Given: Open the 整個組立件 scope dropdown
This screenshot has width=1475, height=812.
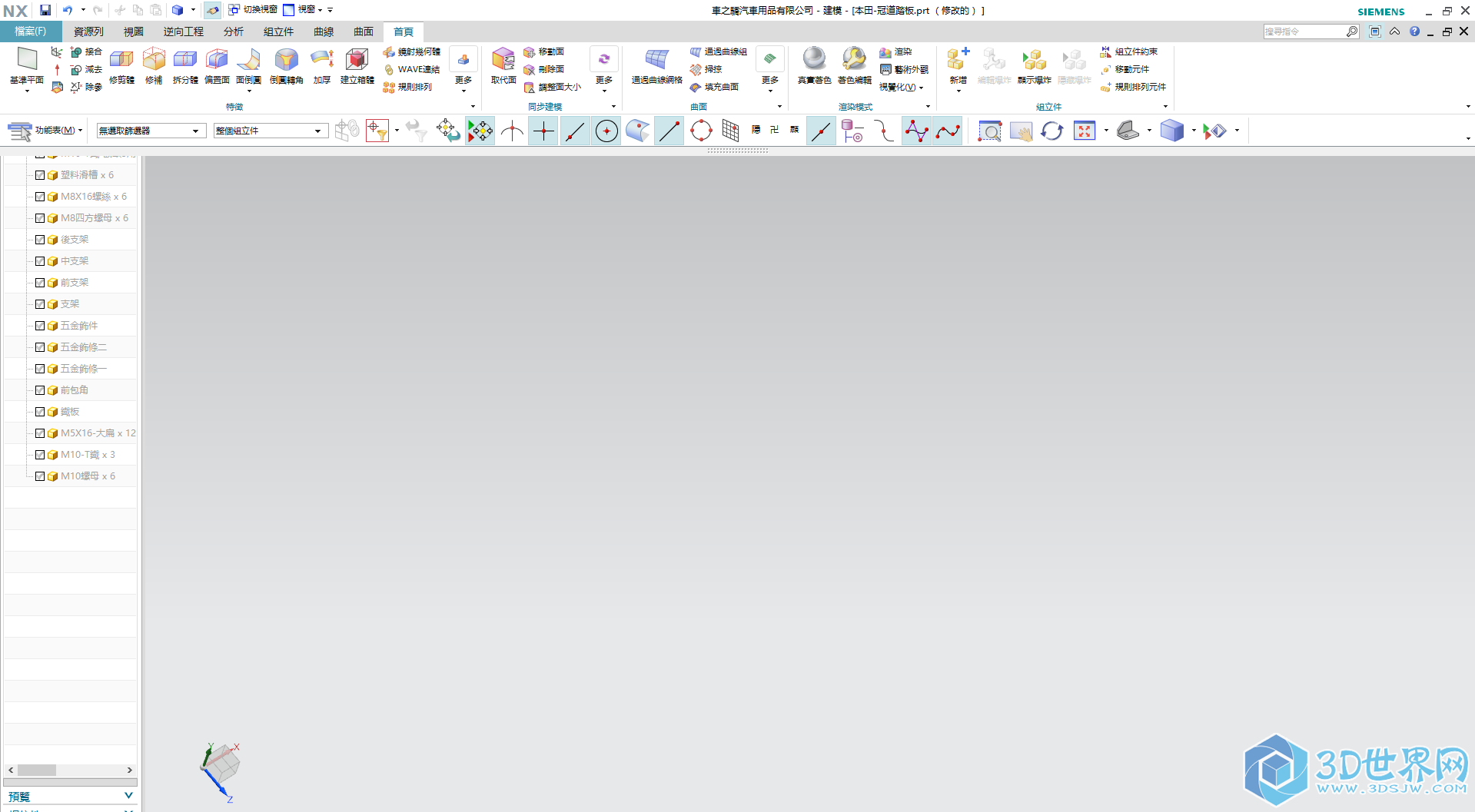Looking at the screenshot, I should coord(271,131).
